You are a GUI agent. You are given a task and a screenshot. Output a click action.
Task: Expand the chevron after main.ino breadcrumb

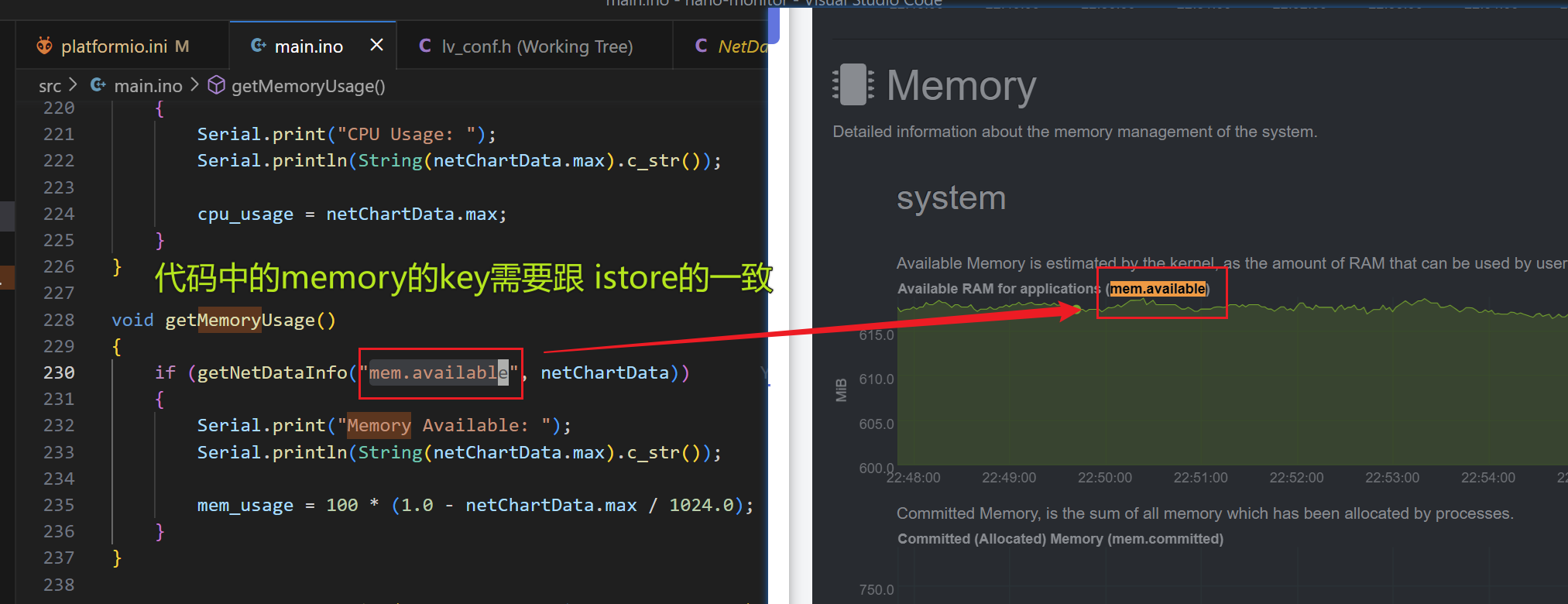[195, 84]
